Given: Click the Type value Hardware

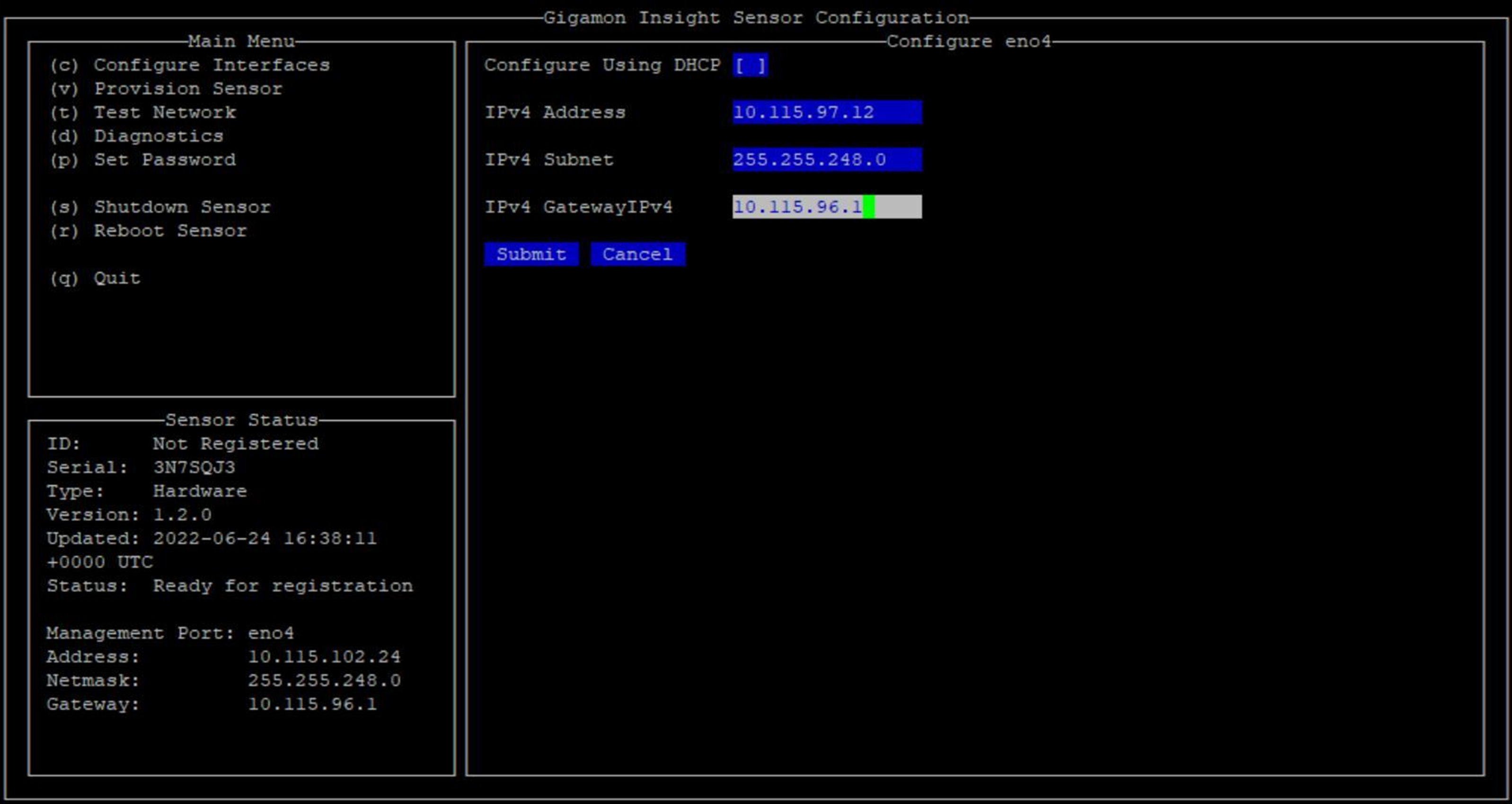Looking at the screenshot, I should tap(200, 491).
